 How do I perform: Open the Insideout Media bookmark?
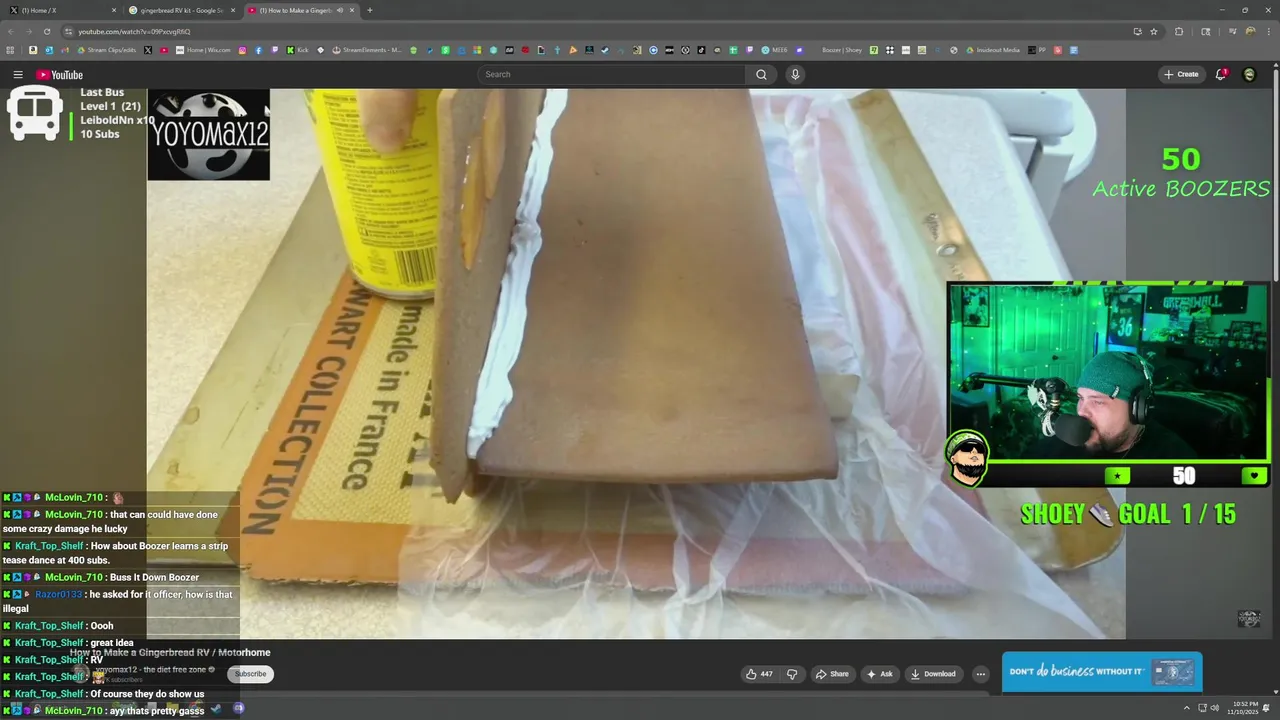[x=994, y=50]
